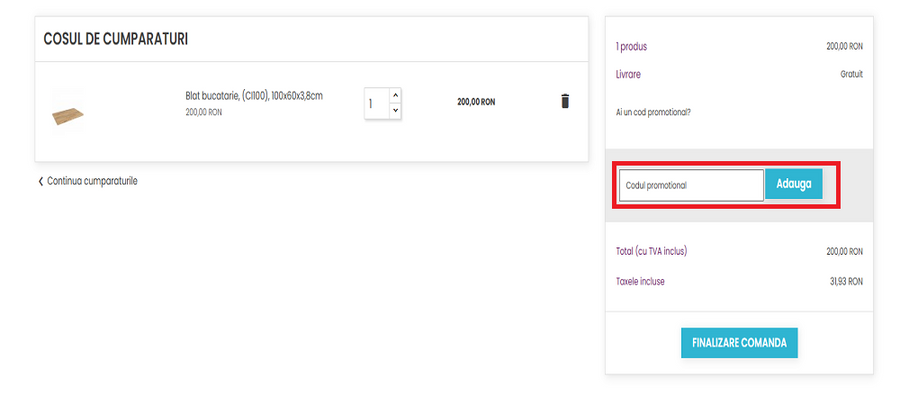Toggle the 'Ai un cod promotional?' link

[653, 112]
